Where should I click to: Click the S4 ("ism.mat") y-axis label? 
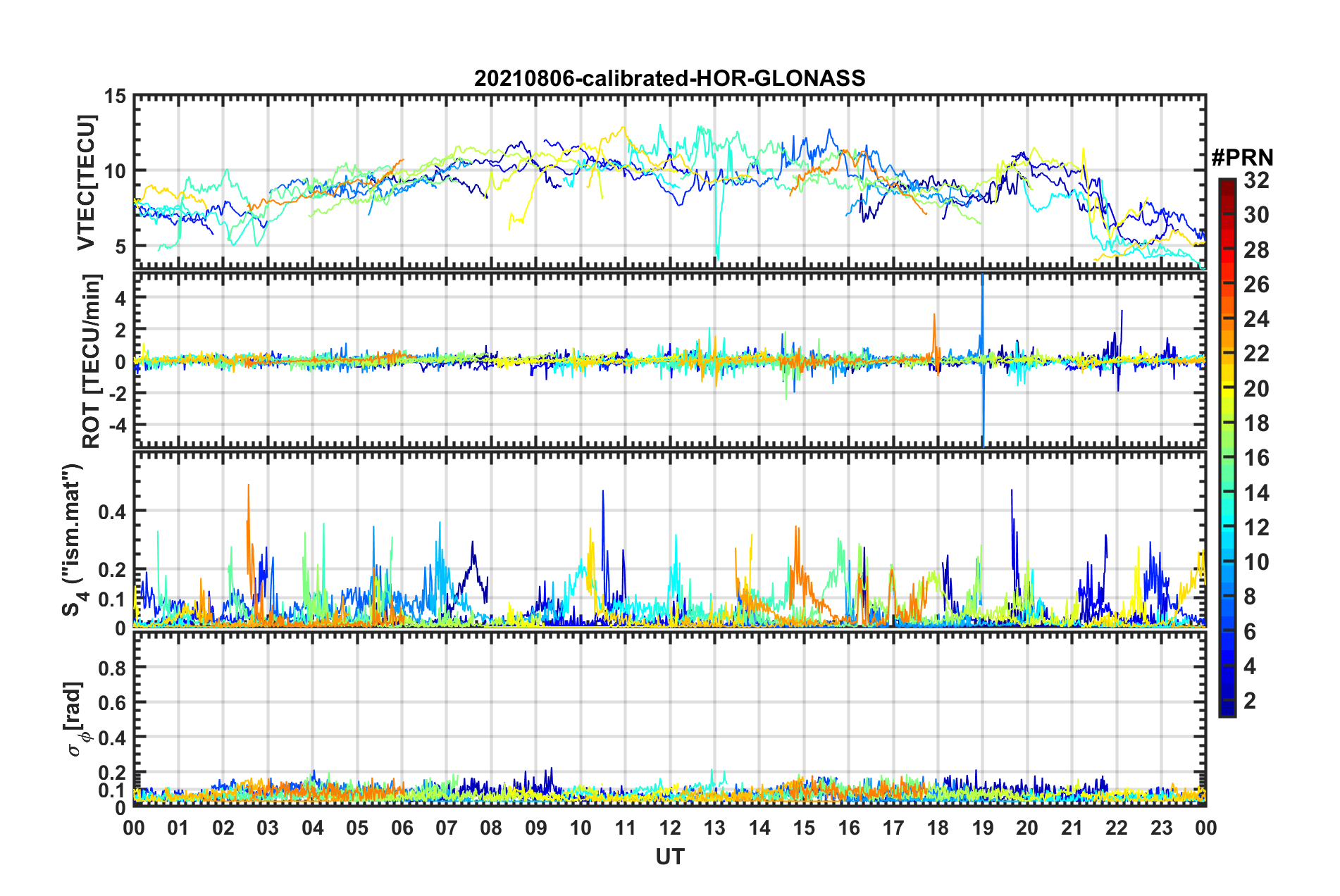(73, 540)
